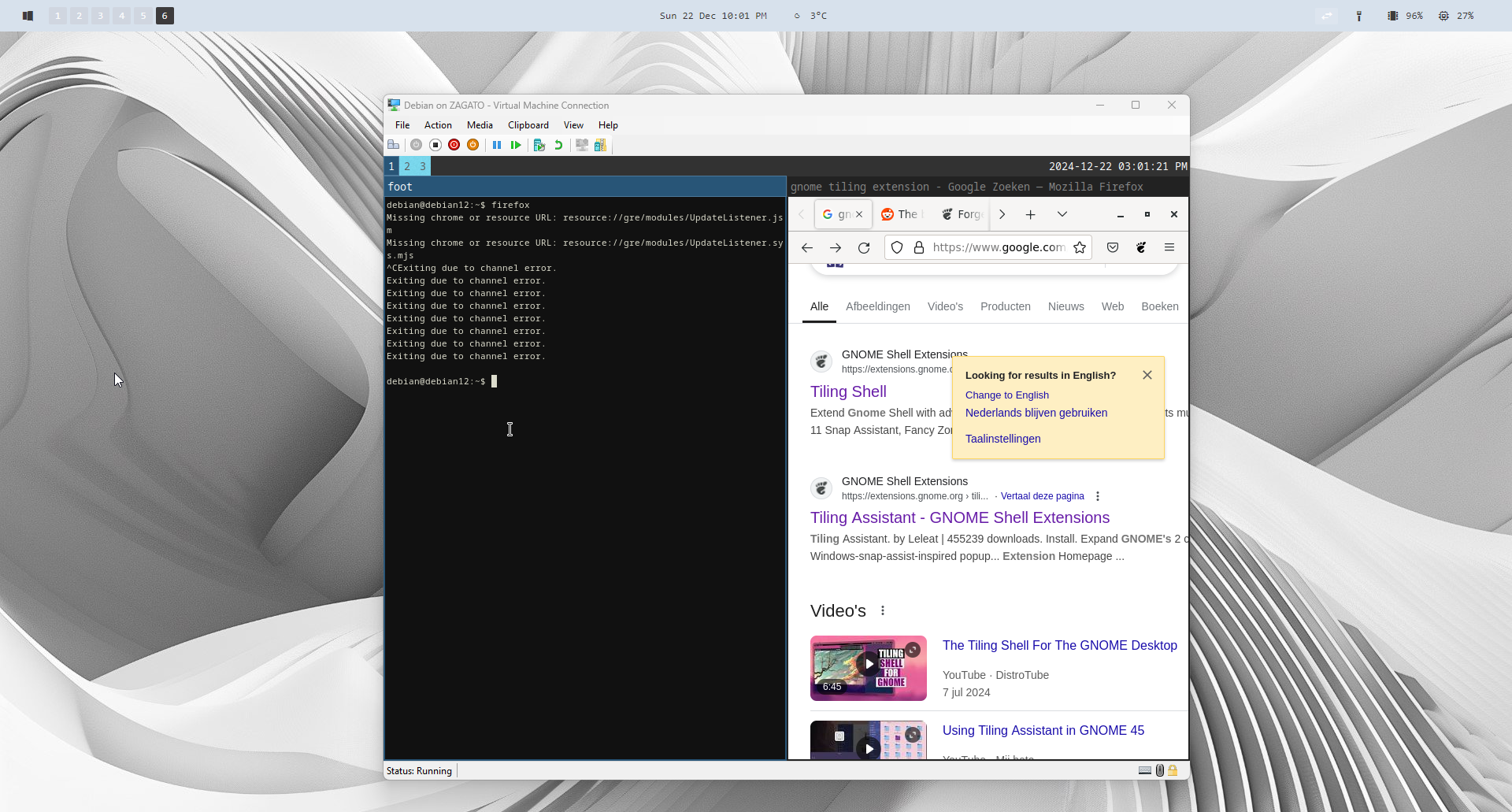Select the Afbeeldingen search tab
Screen dimensions: 1512x812
coord(877,306)
